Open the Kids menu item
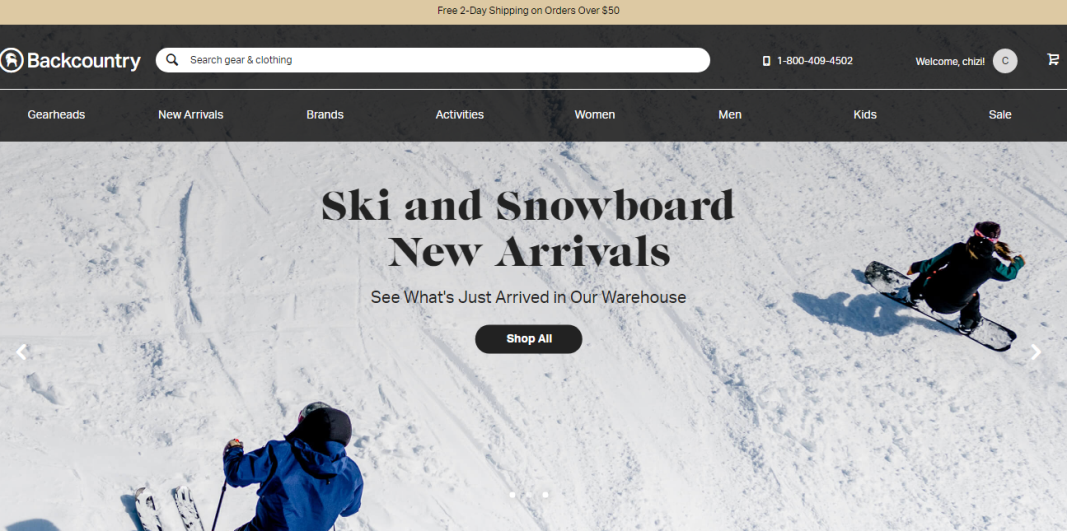The height and width of the screenshot is (531, 1067). click(864, 115)
